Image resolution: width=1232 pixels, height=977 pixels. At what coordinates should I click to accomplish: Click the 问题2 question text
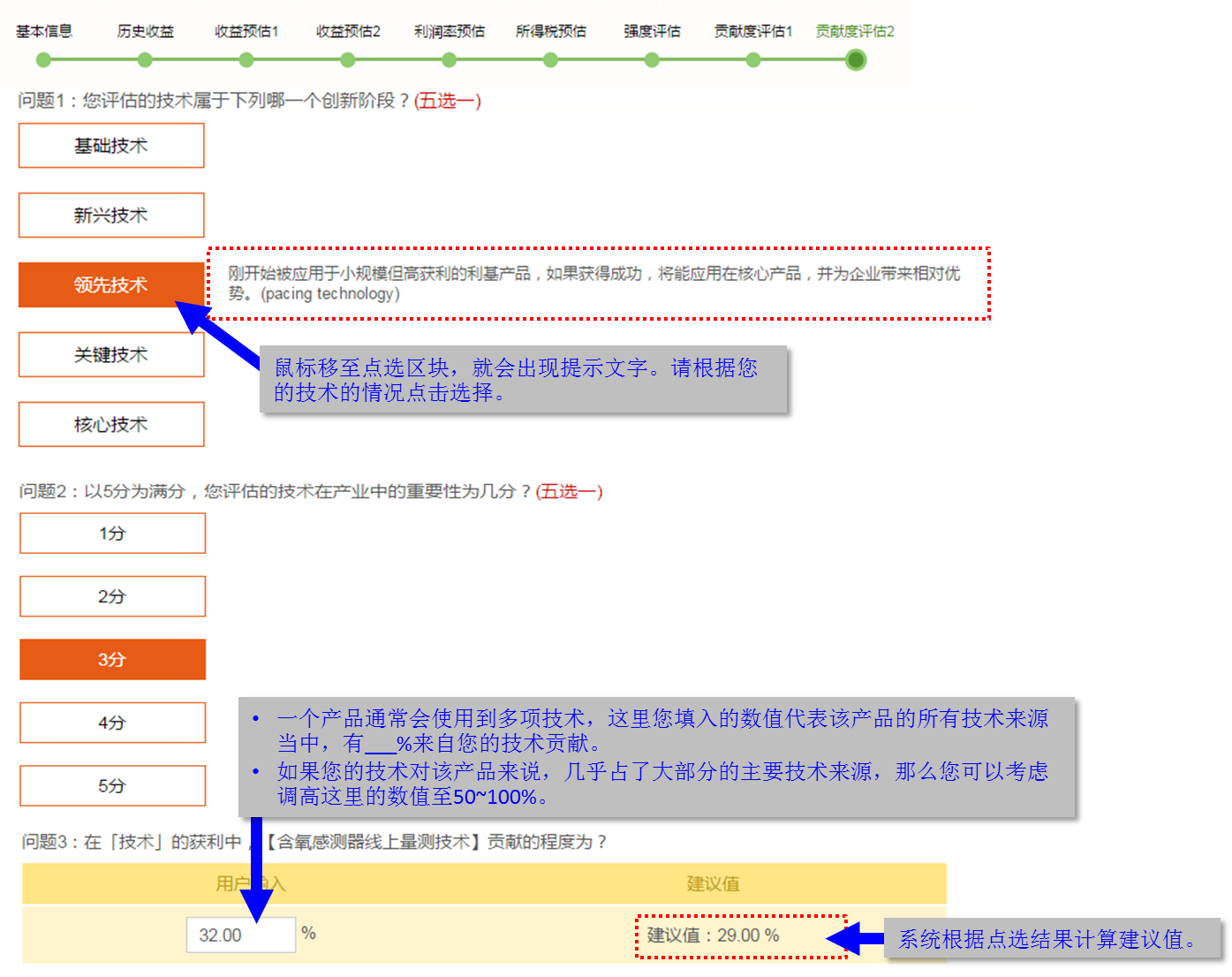coord(312,491)
